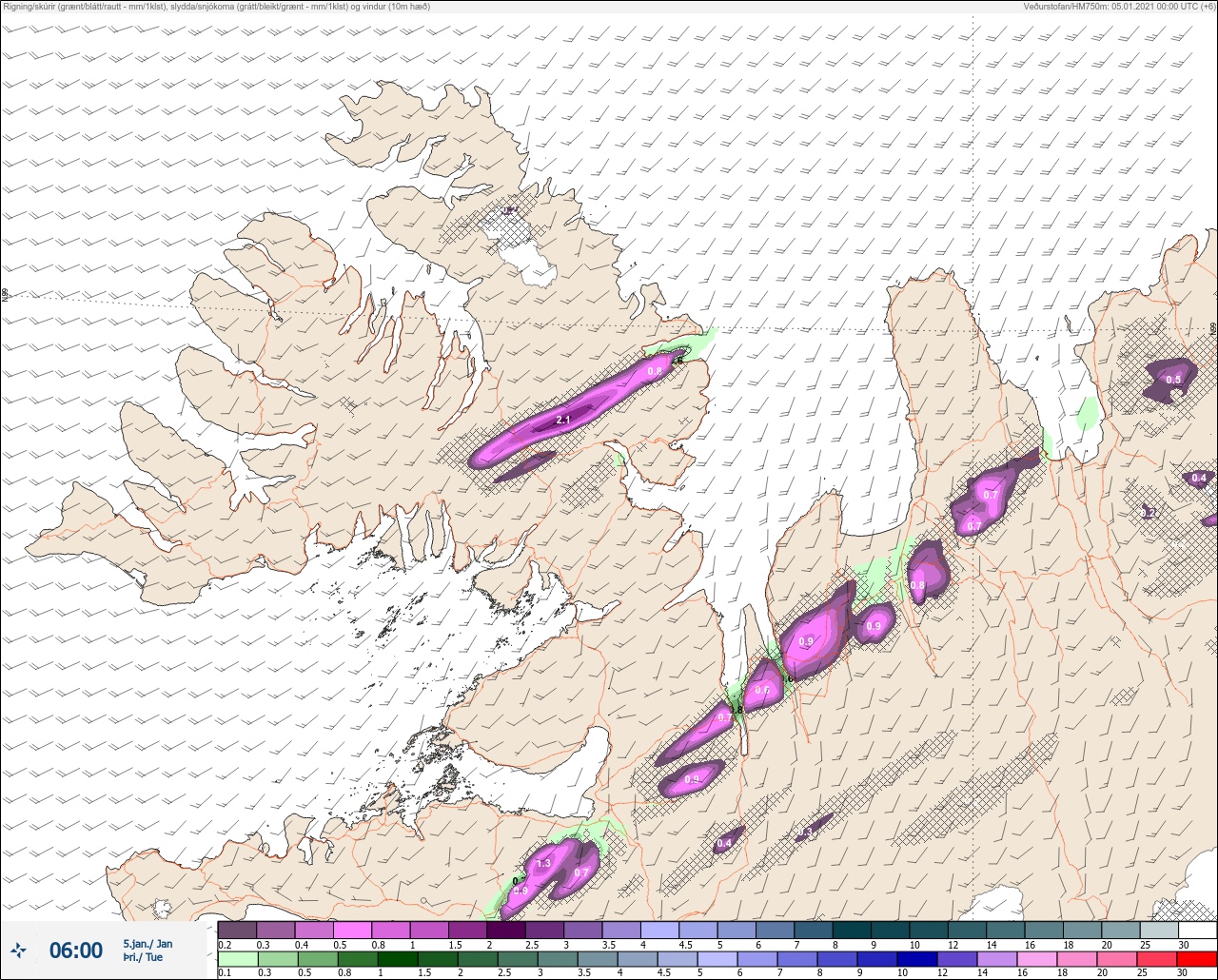Select lower legend pink 16 swatch

click(x=1036, y=958)
